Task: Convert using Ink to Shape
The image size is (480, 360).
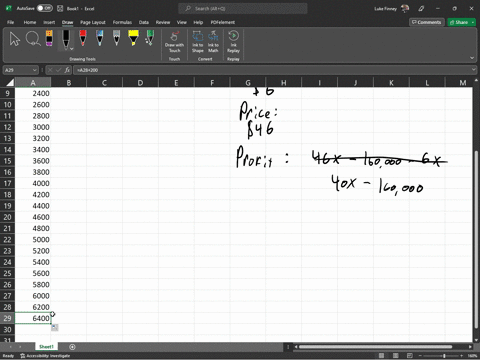Action: pos(198,42)
